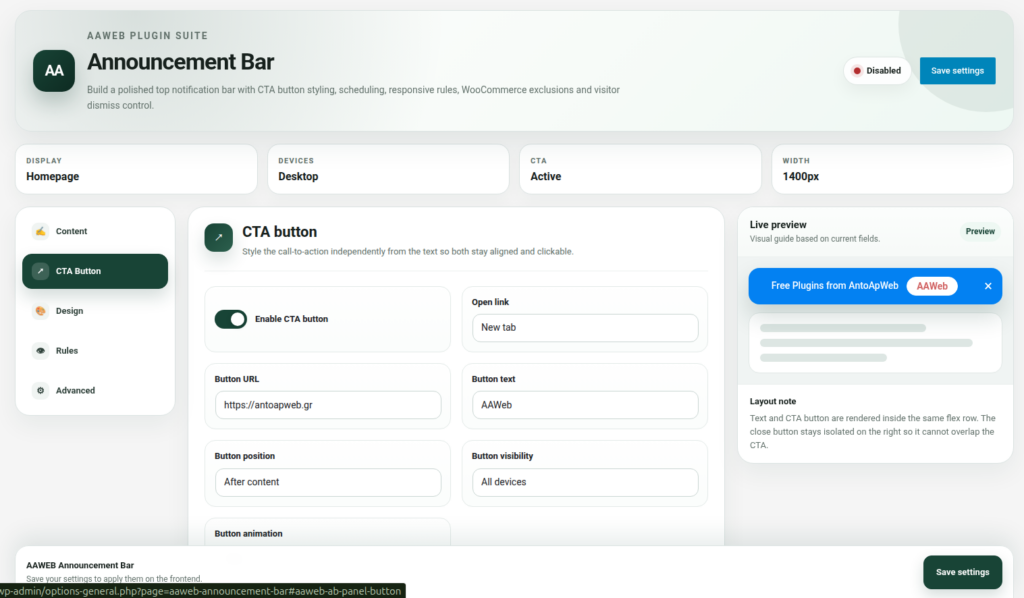Screen dimensions: 1024x598
Task: Close the preview announcement bar with X
Action: [x=988, y=286]
